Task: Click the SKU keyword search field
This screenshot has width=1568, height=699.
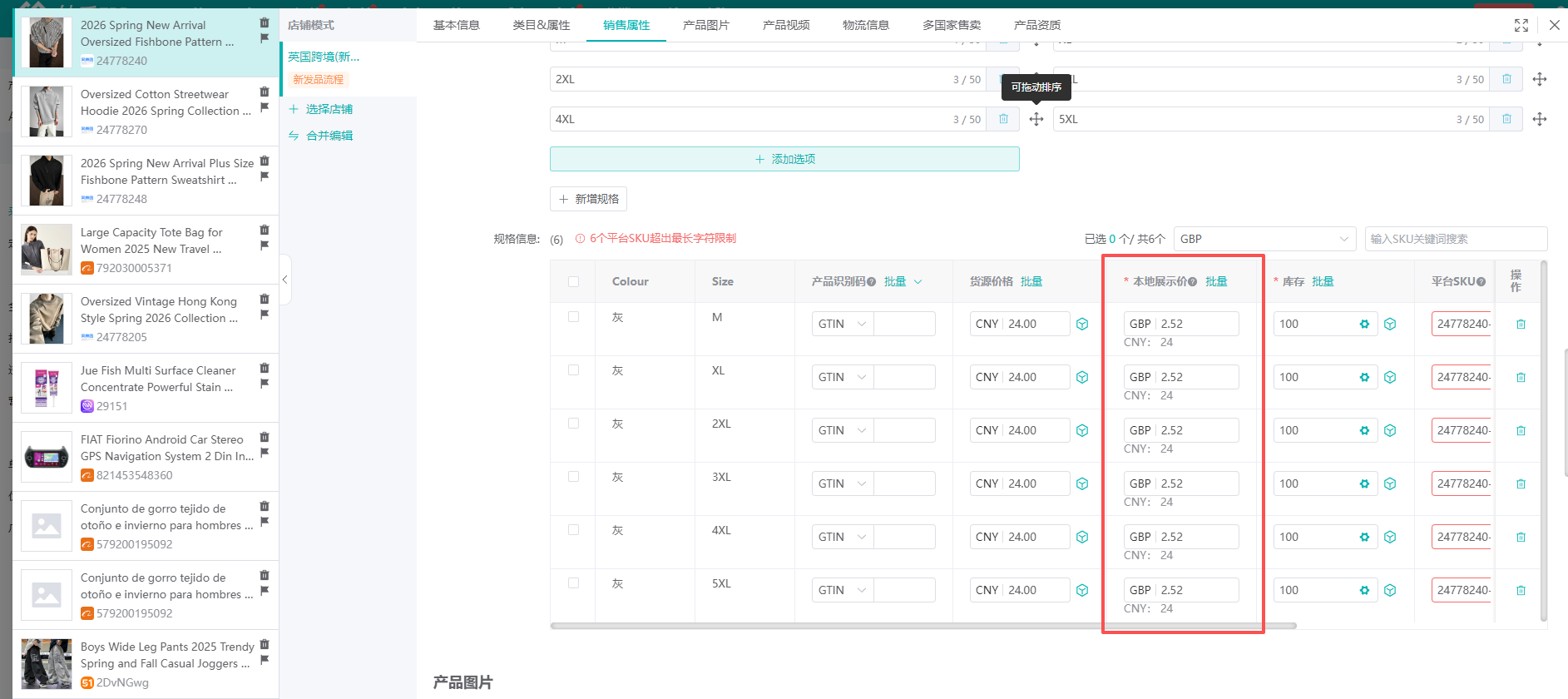Action: click(1455, 239)
